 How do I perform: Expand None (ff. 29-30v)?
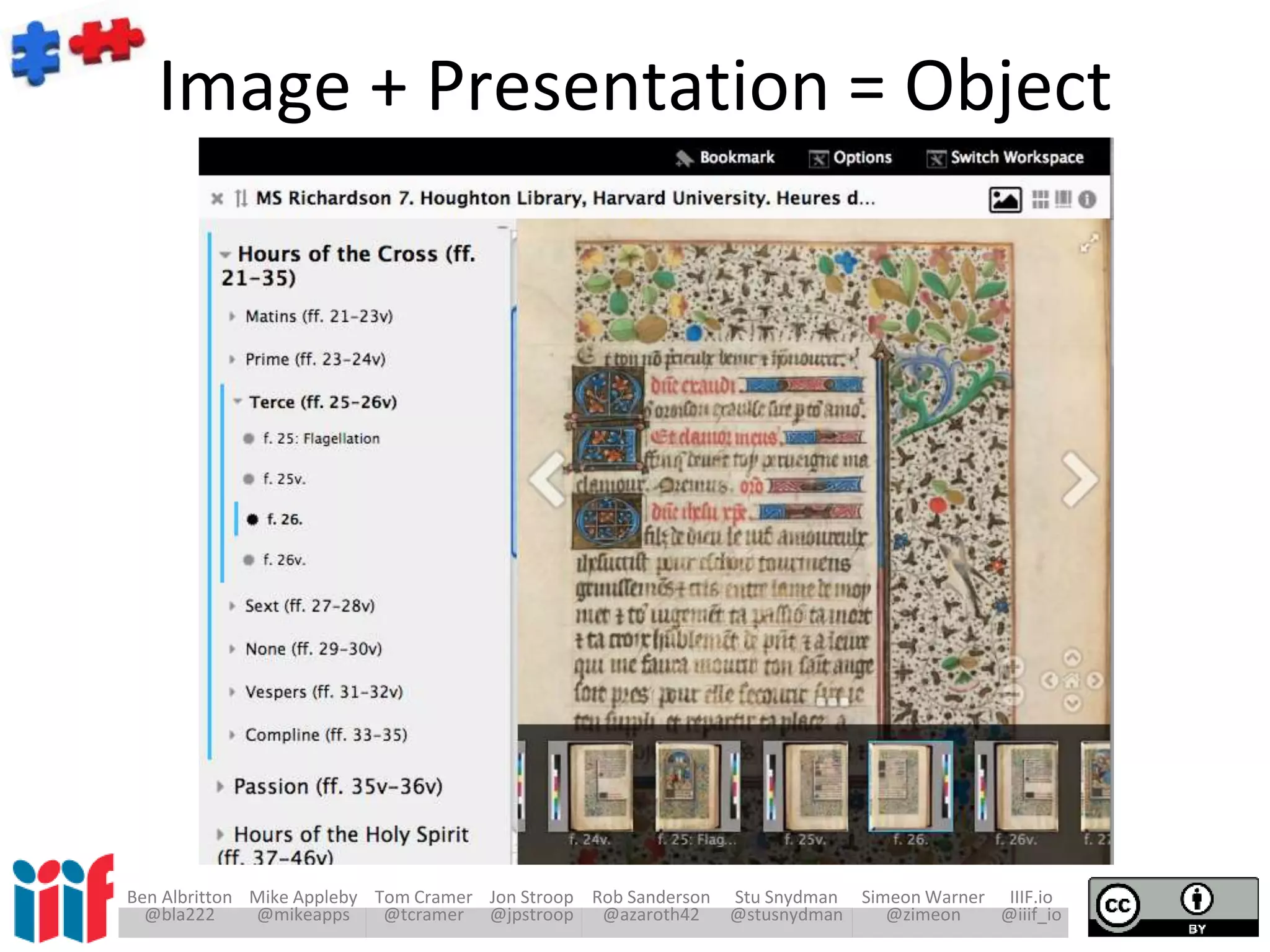[232, 649]
